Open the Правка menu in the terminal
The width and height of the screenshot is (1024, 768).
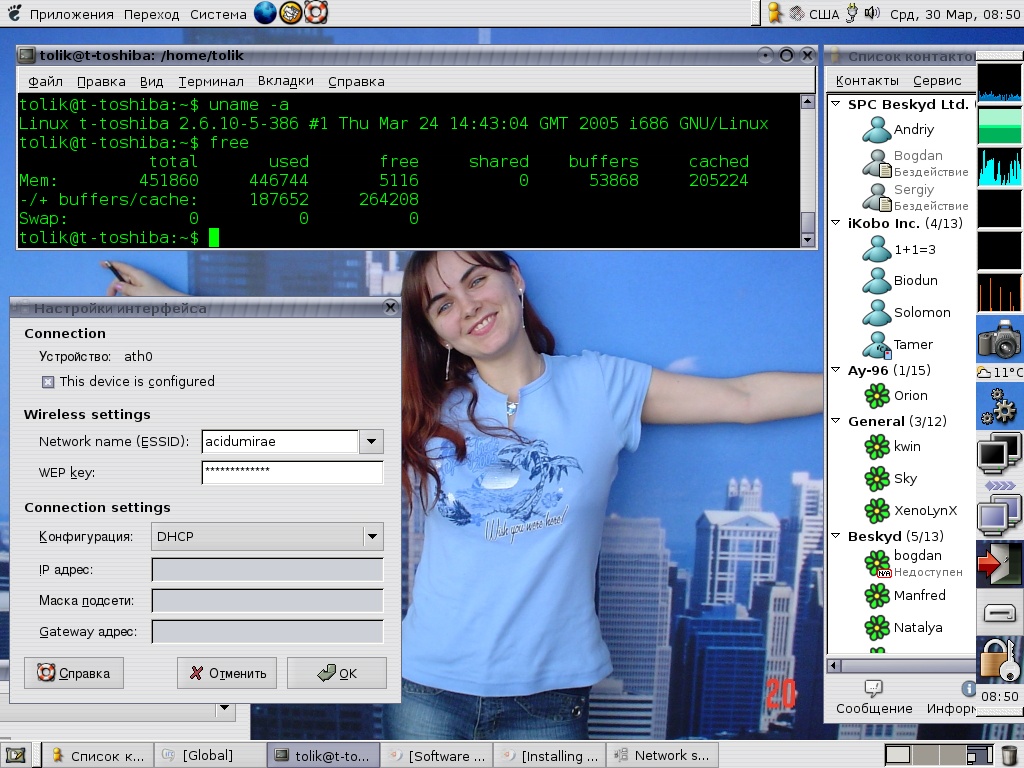(101, 82)
